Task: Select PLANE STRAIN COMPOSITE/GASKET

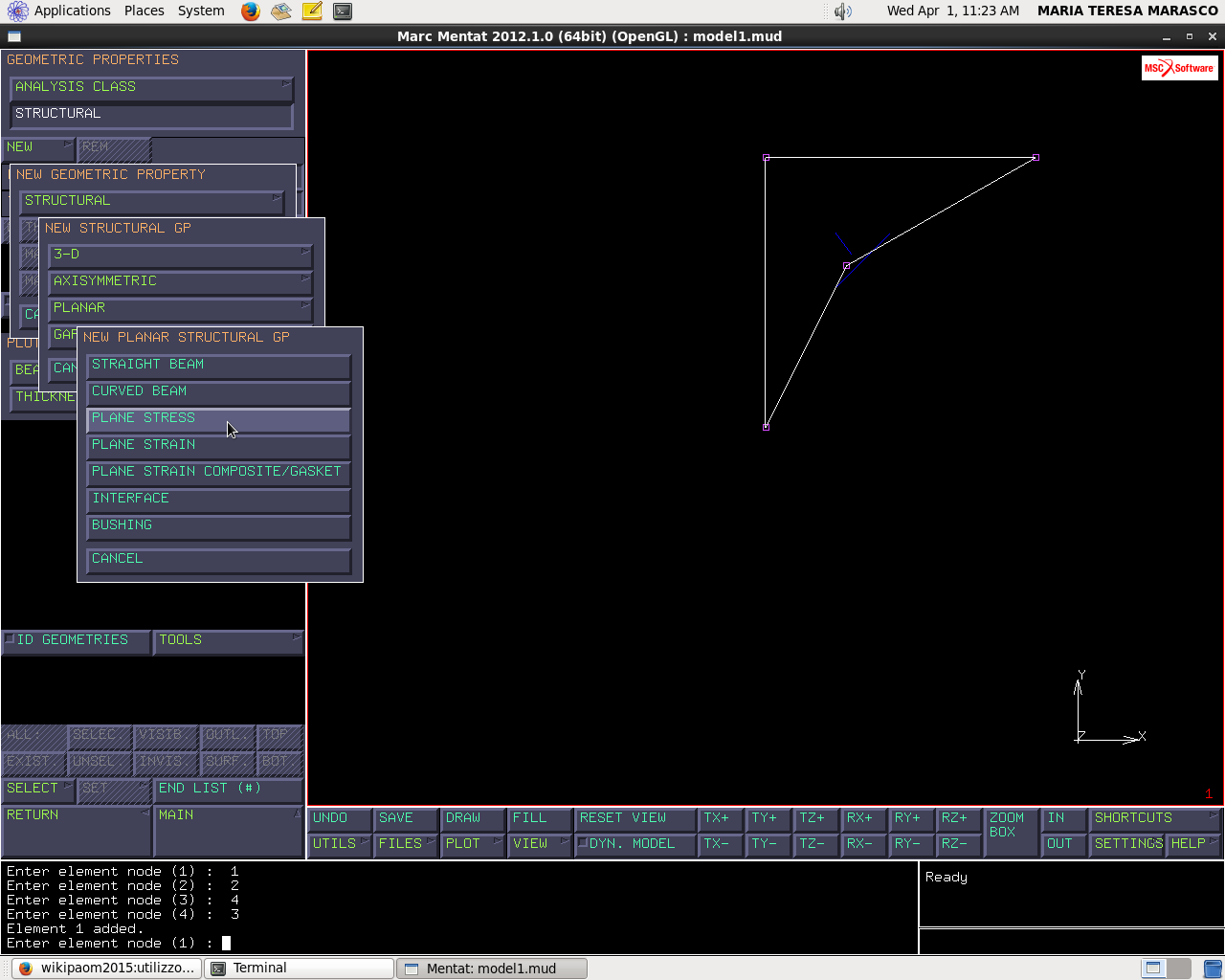Action: coord(218,473)
